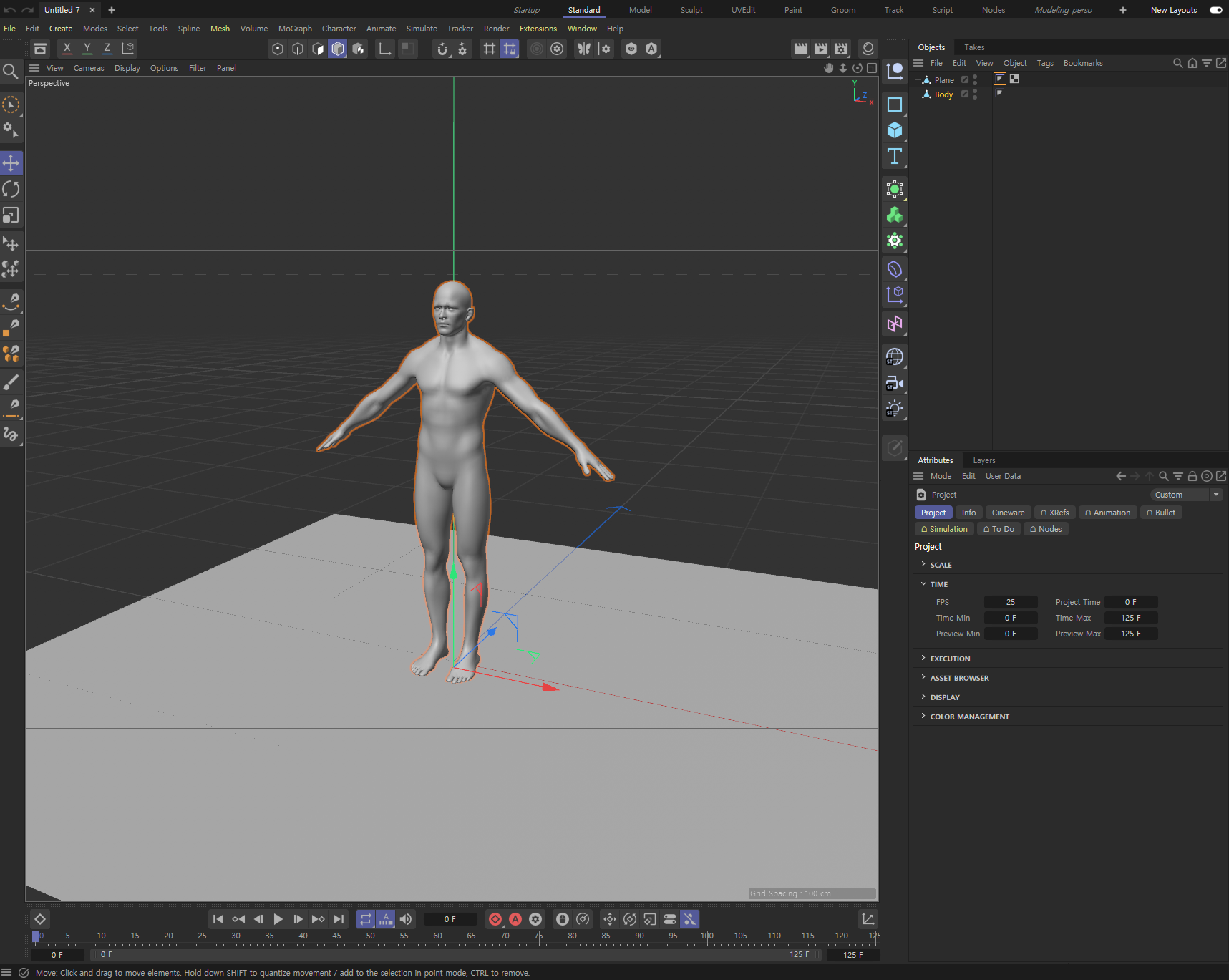Activate the Live Selection tool
The height and width of the screenshot is (980, 1229).
[x=11, y=105]
